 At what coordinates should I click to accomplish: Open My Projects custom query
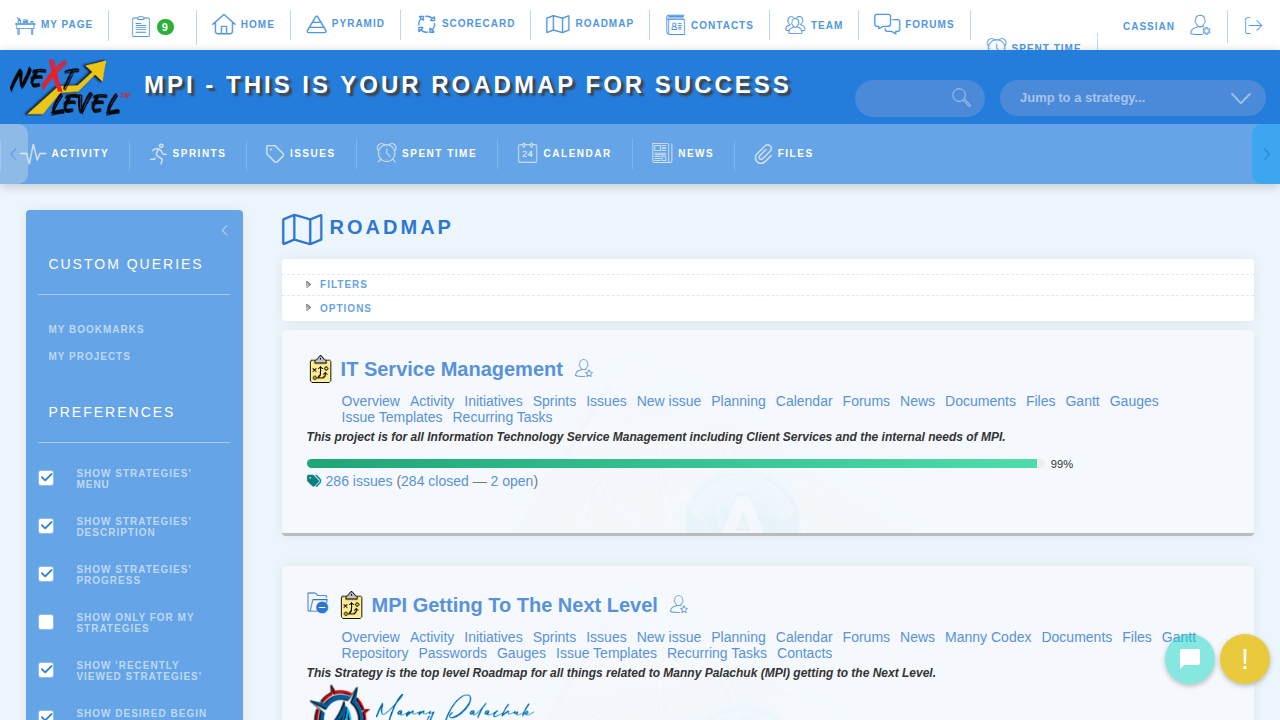[x=90, y=356]
